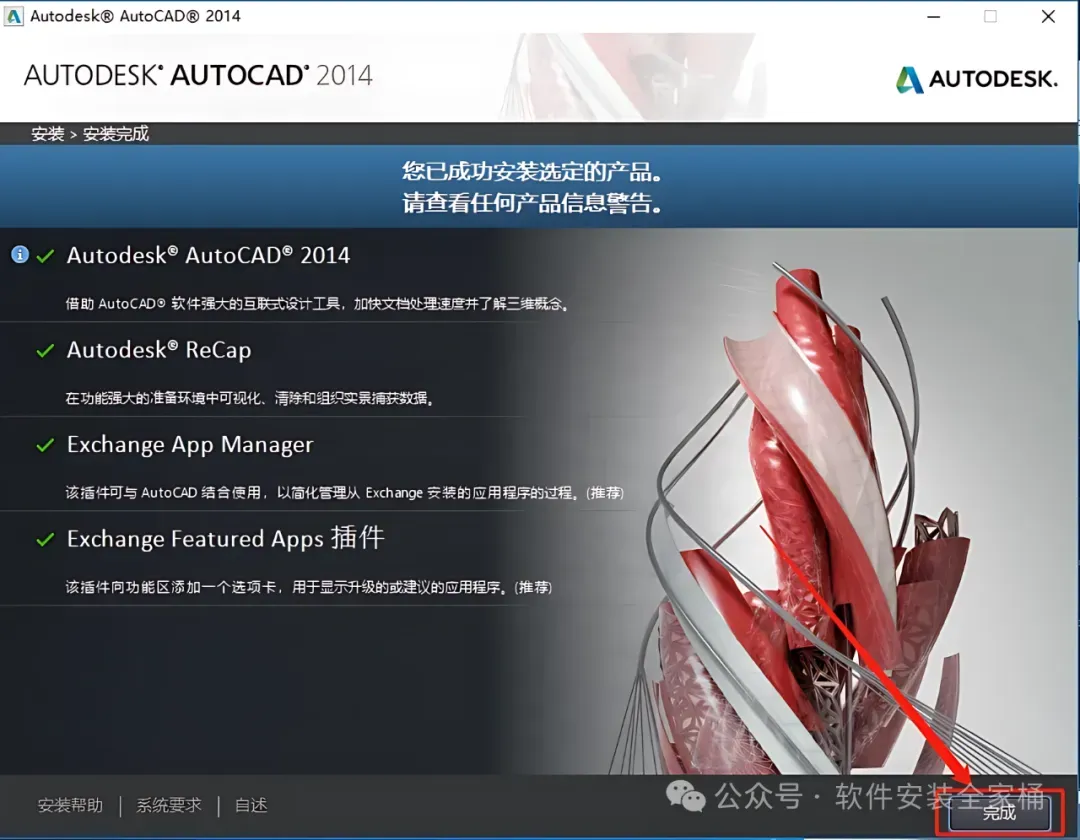
Task: Click the Autodesk logo in the header
Action: pos(976,79)
